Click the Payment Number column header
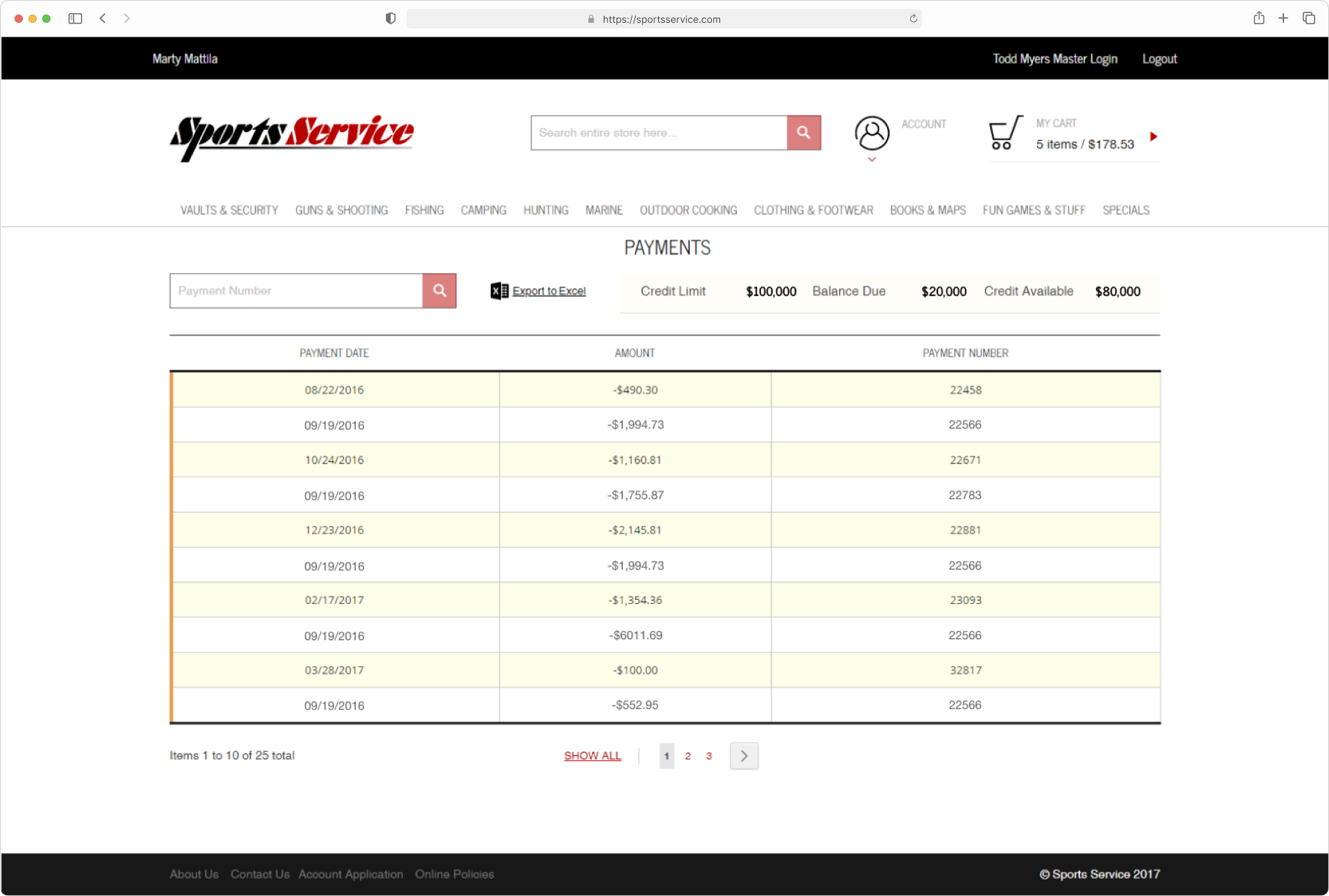This screenshot has height=896, width=1329. click(x=965, y=354)
